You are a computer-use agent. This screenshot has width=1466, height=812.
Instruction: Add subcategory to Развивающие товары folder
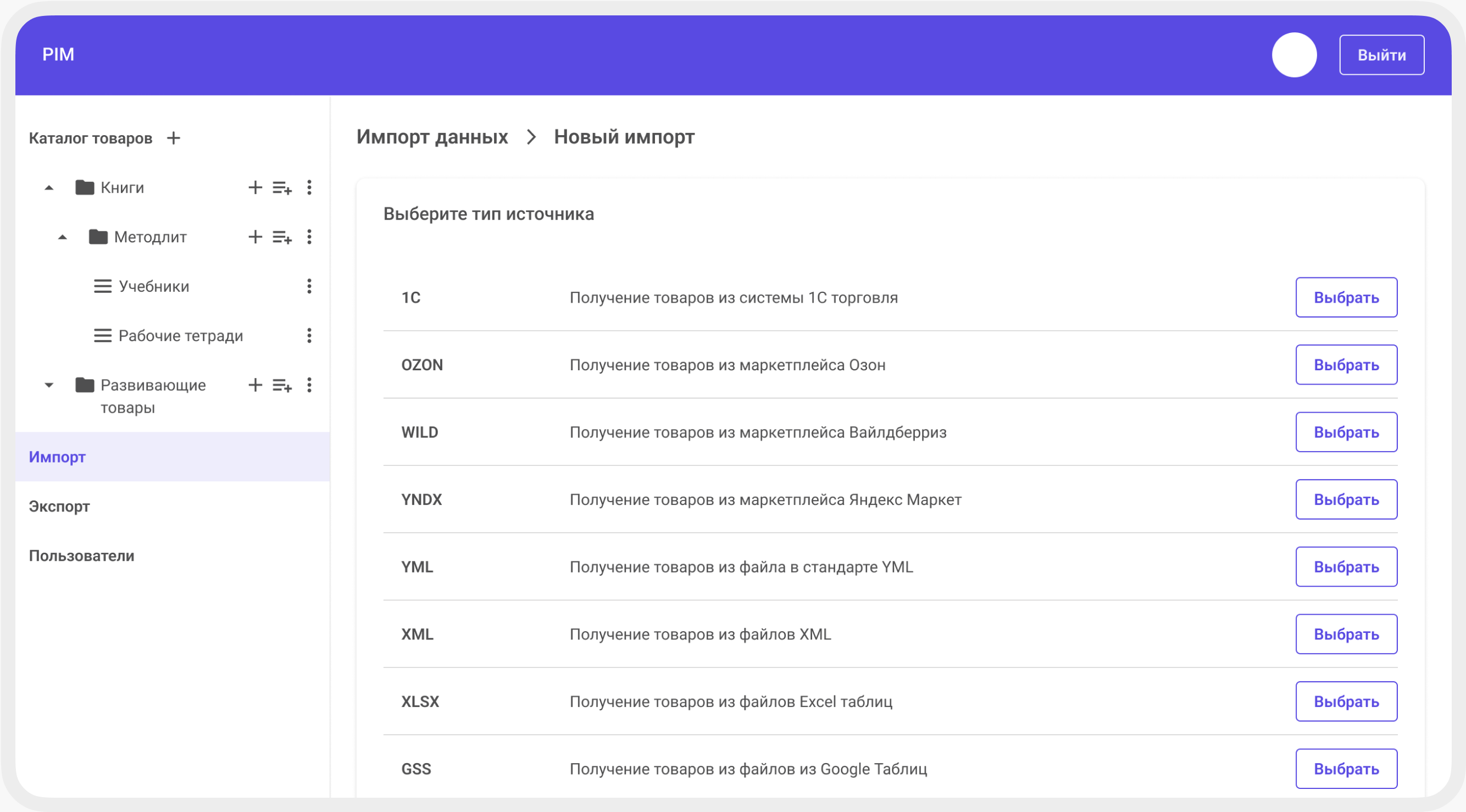coord(255,385)
